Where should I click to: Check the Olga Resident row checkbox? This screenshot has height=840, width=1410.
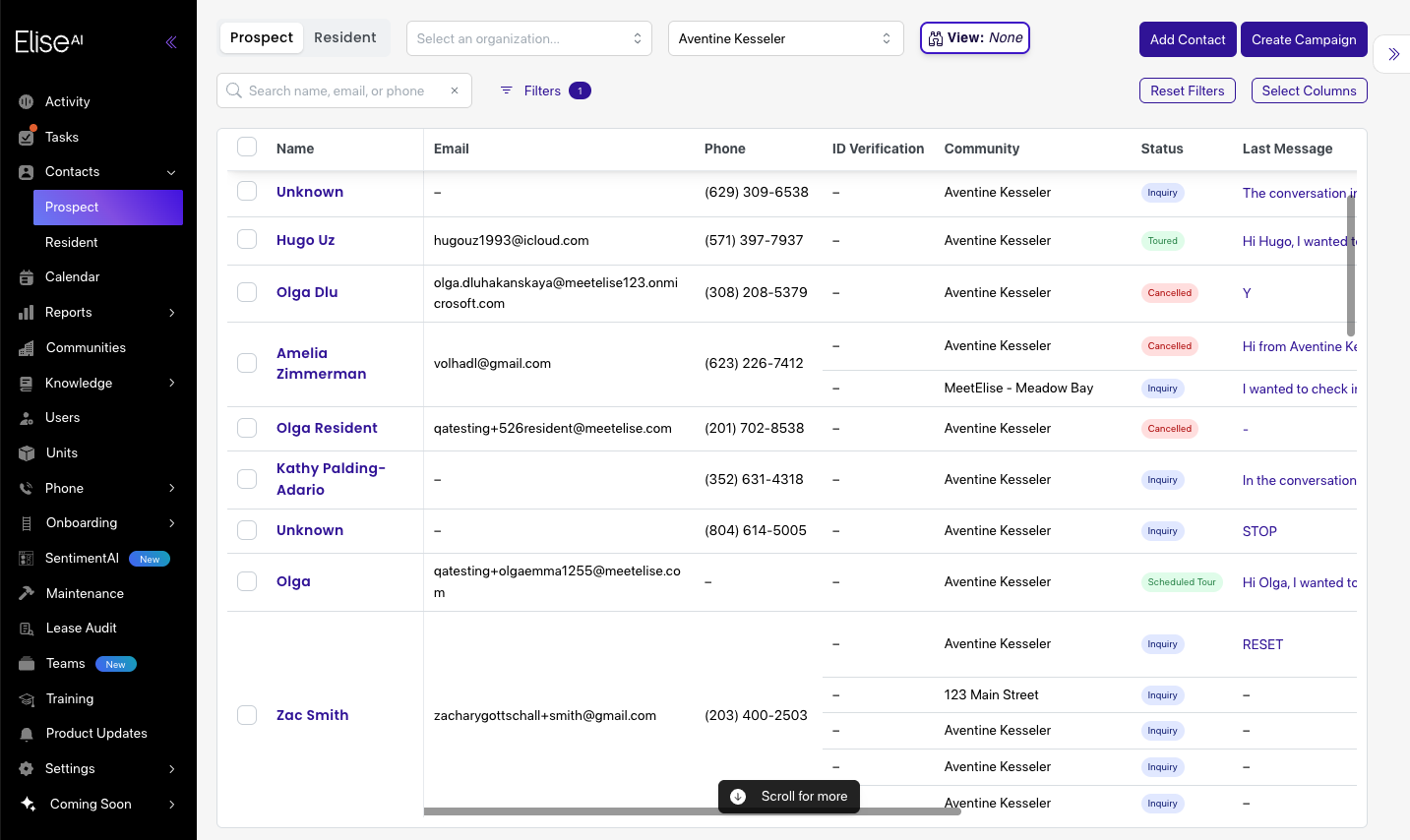click(x=247, y=428)
